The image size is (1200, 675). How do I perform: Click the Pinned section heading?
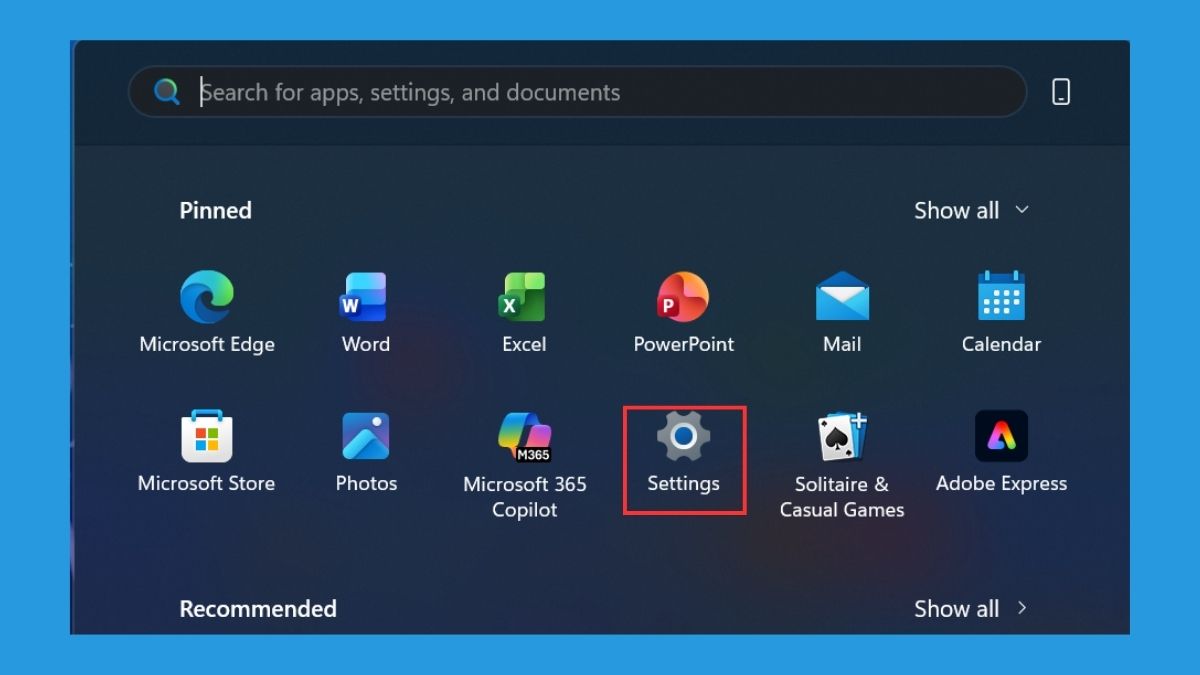point(215,210)
